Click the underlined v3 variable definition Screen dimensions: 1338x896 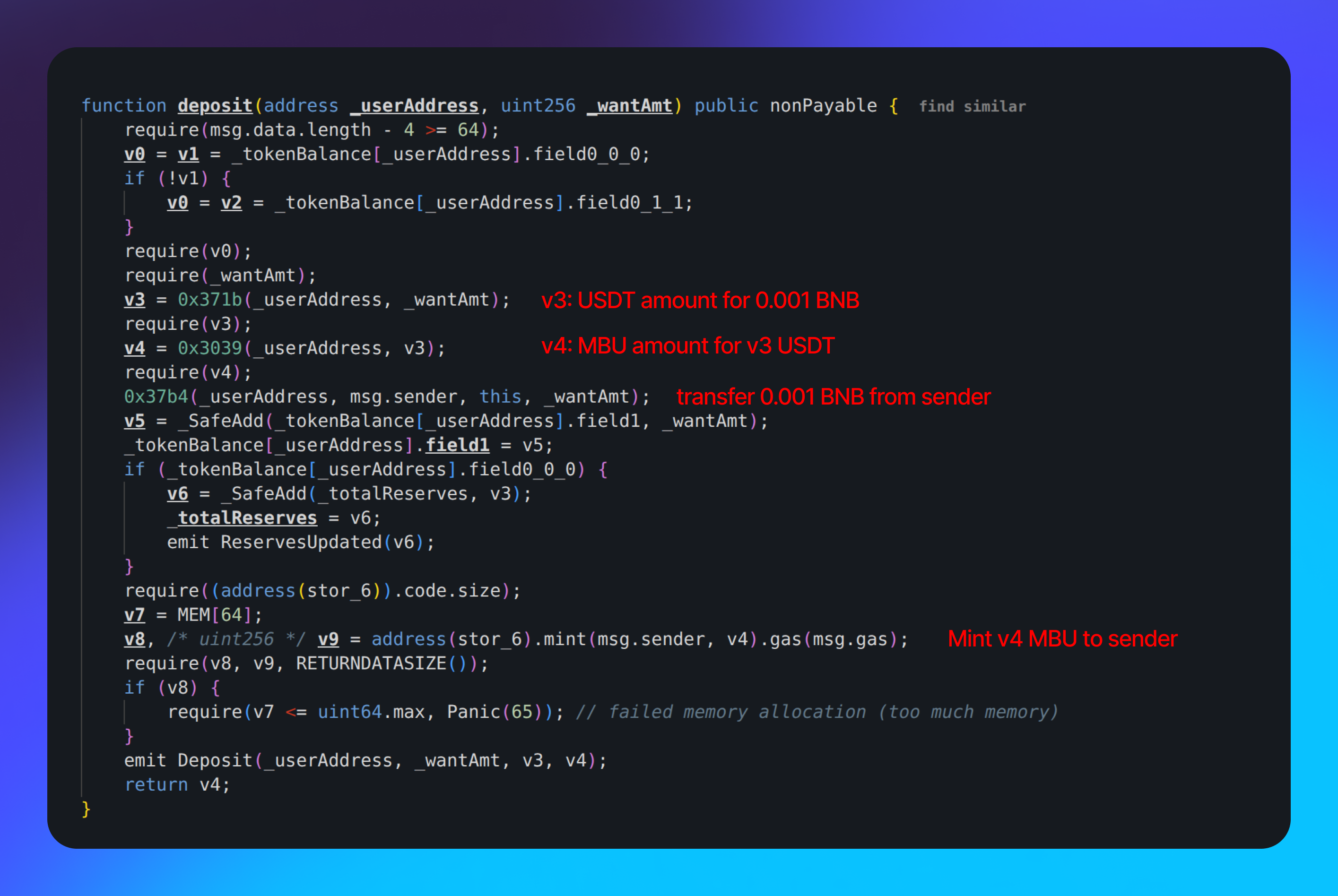[134, 300]
